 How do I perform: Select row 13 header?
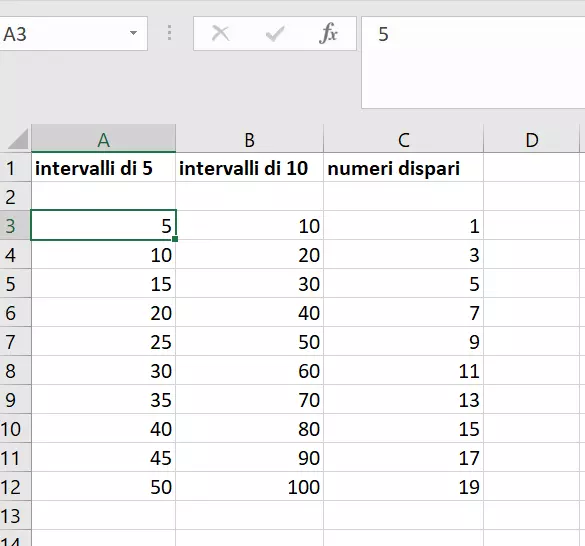tap(15, 515)
